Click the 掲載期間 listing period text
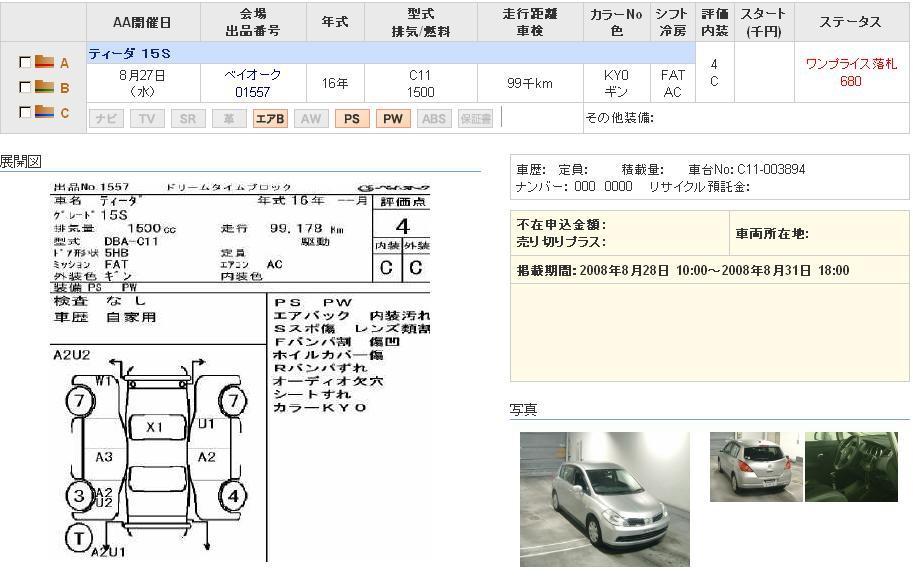913x583 pixels. click(682, 270)
